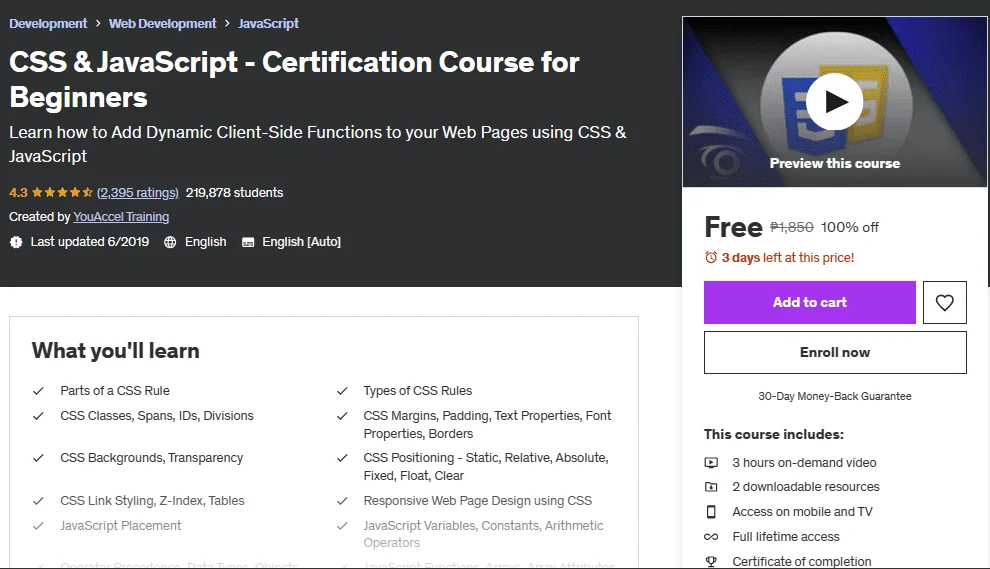Click Certificate of completion text
The height and width of the screenshot is (569, 990).
[802, 561]
